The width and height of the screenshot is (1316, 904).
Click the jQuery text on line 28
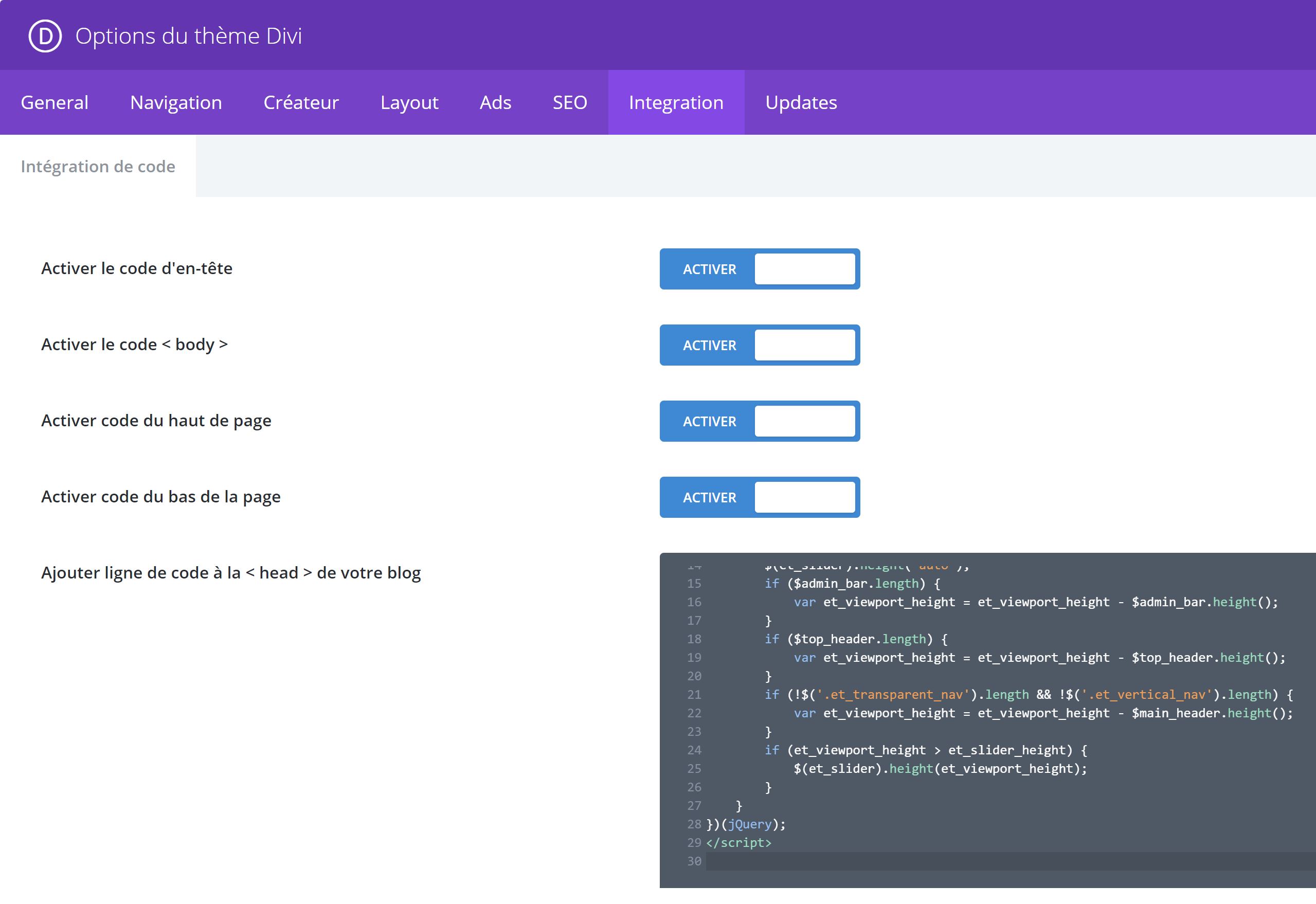tap(749, 824)
